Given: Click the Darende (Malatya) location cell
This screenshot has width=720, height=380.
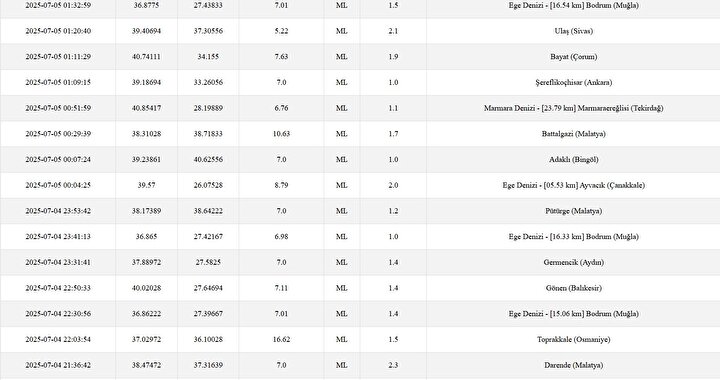Looking at the screenshot, I should (x=573, y=365).
